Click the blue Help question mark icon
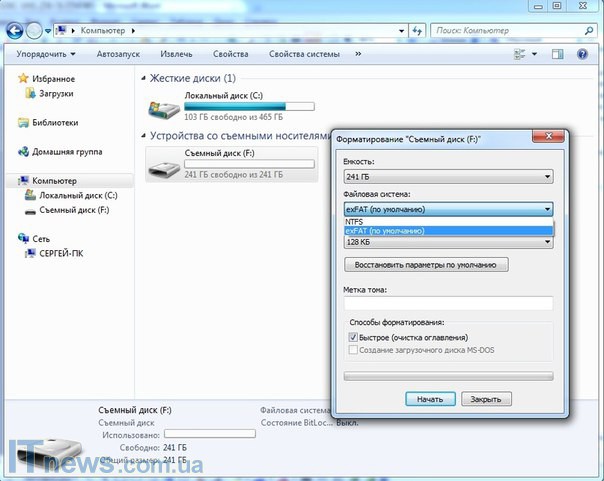The width and height of the screenshot is (604, 481). (x=582, y=54)
